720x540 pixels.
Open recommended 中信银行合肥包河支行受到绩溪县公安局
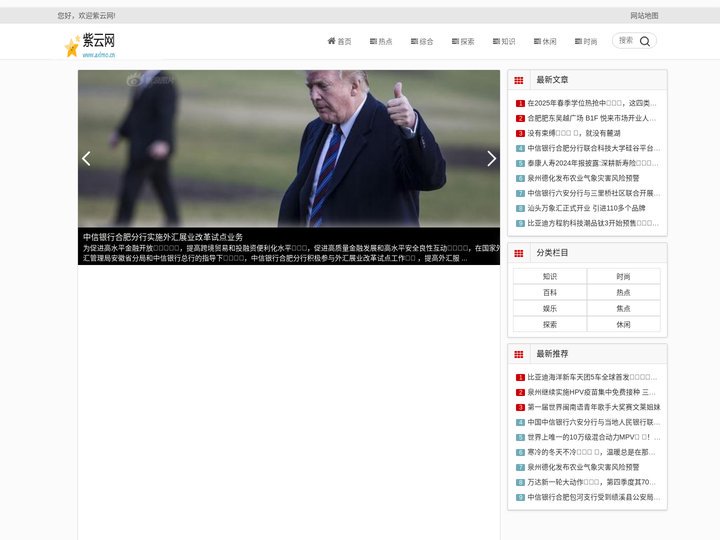(594, 497)
